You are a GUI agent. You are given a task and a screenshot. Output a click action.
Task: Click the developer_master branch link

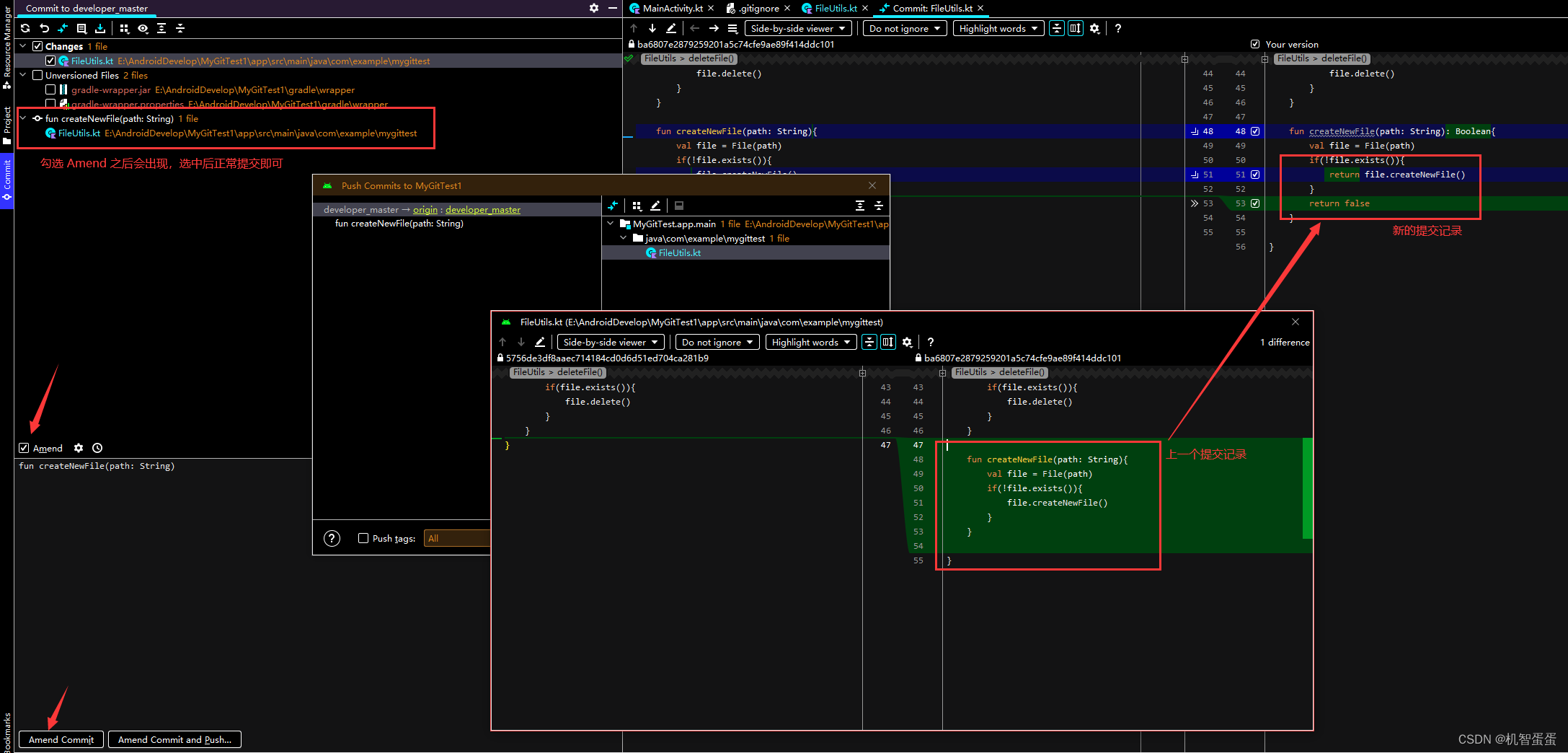click(483, 209)
